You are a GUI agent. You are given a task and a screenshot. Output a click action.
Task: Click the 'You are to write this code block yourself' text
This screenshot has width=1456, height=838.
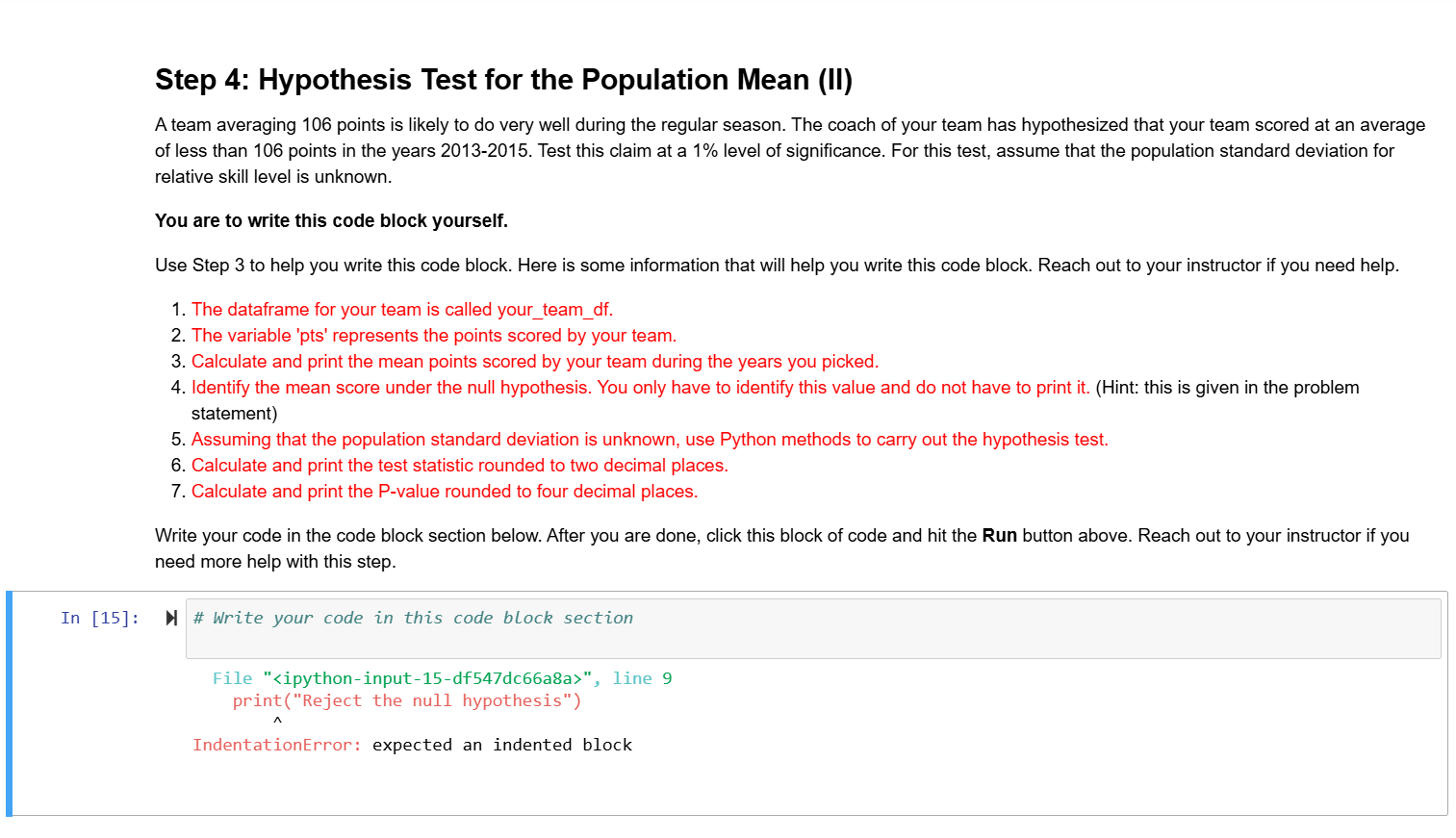pyautogui.click(x=331, y=220)
